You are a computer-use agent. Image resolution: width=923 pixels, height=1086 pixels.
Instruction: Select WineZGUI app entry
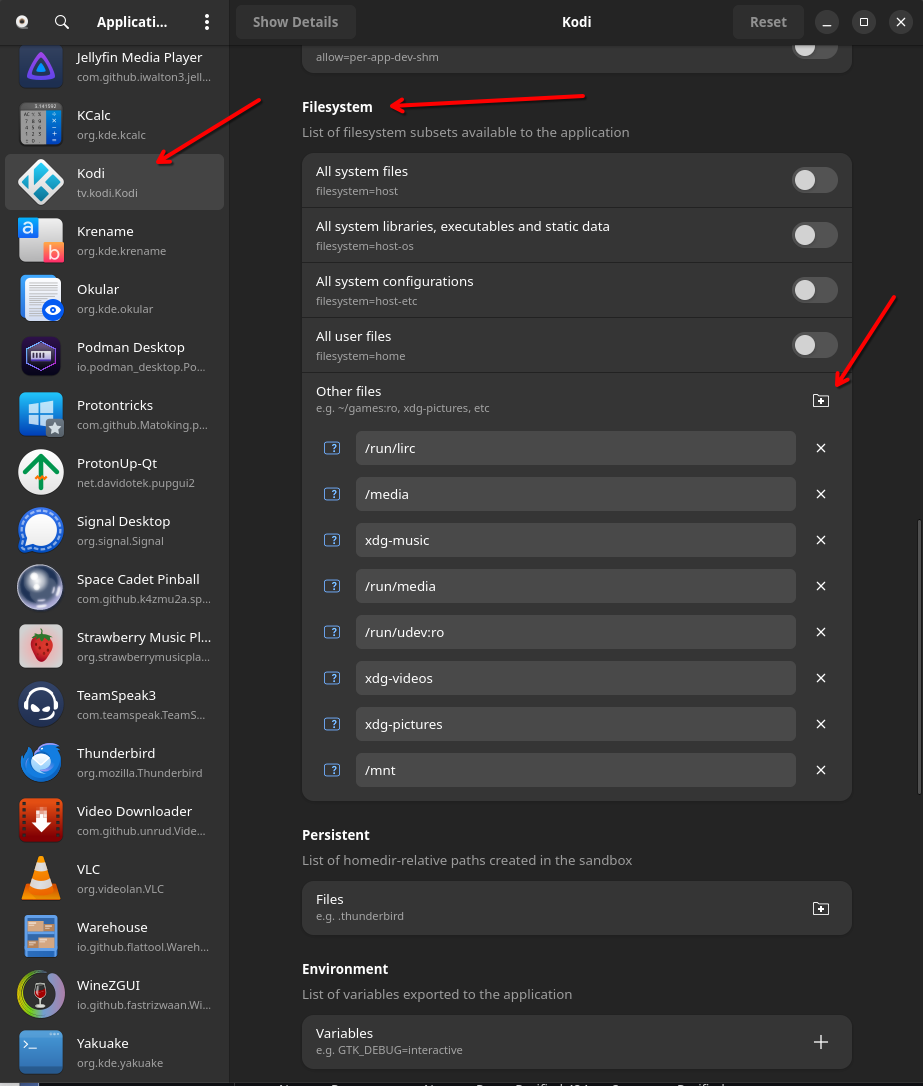pos(114,994)
